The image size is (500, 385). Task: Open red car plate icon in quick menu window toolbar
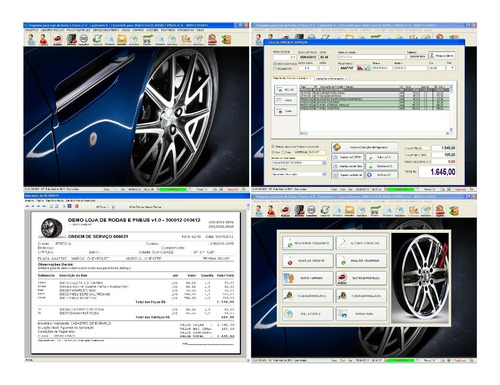click(x=286, y=211)
